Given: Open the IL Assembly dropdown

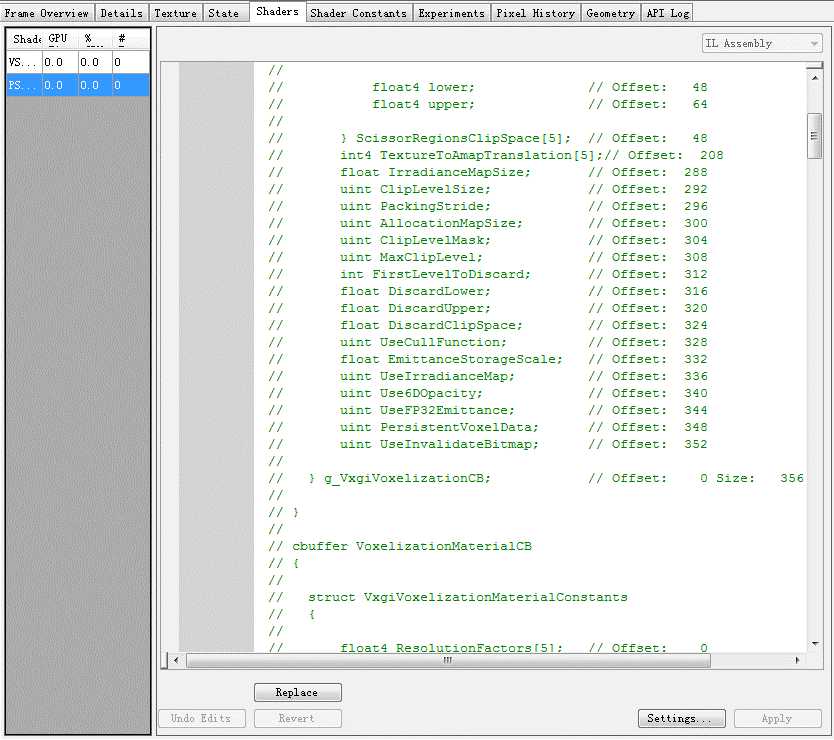Looking at the screenshot, I should (x=762, y=43).
